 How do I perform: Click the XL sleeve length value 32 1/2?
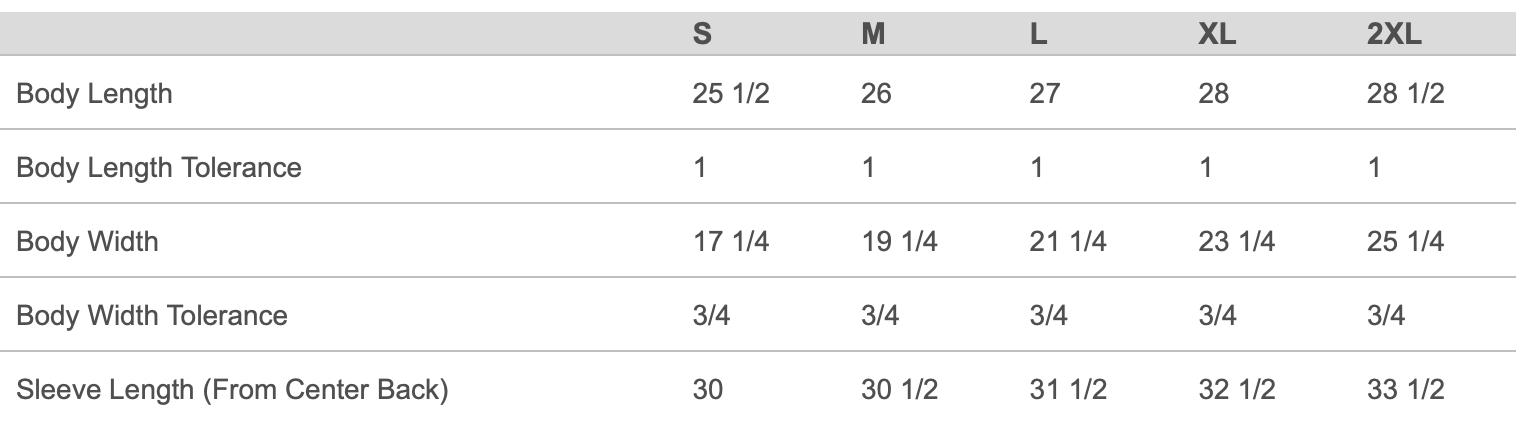coord(1236,389)
